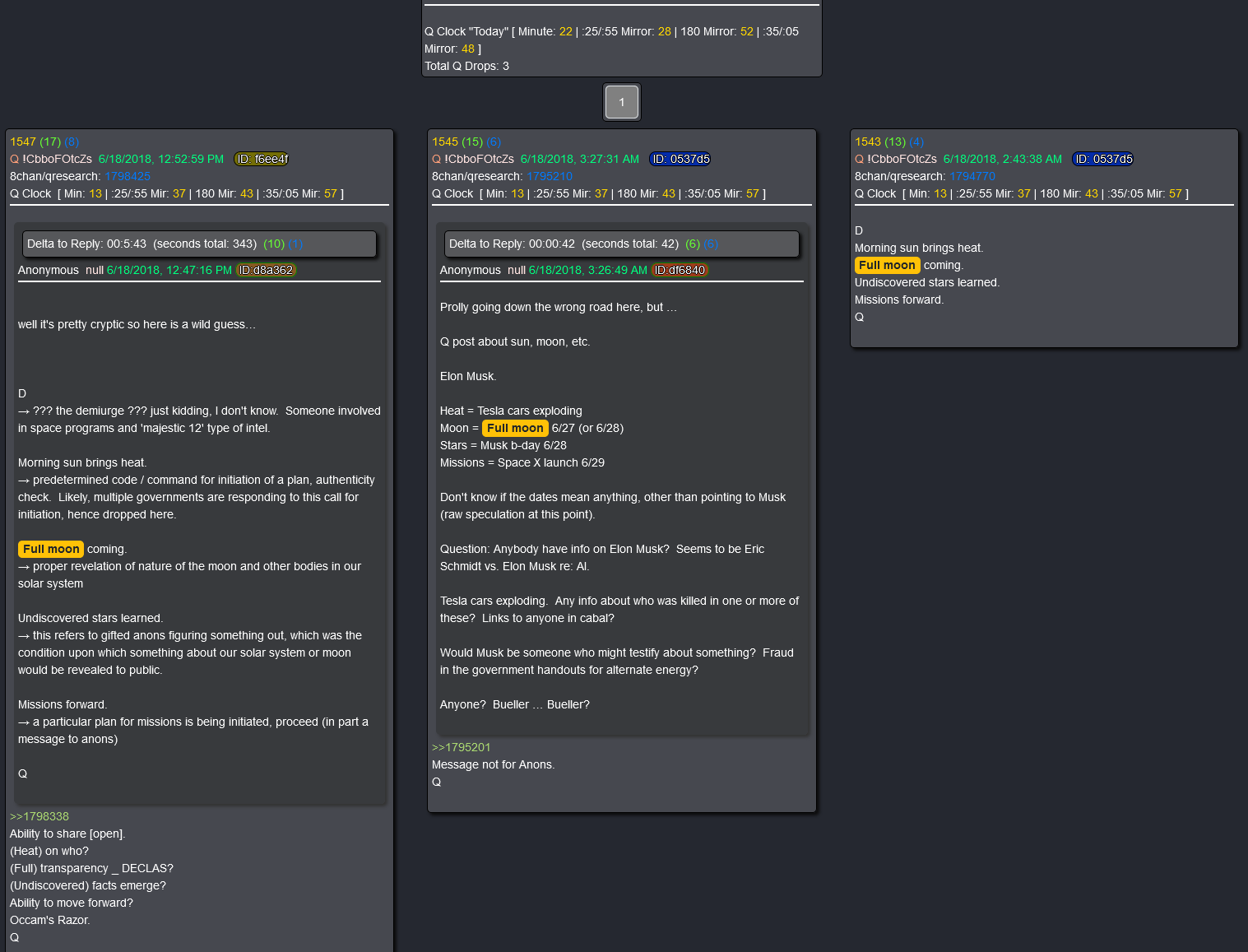Click Delta to Reply 00:00:42 bar
Viewport: 1248px width, 952px height.
coord(622,244)
